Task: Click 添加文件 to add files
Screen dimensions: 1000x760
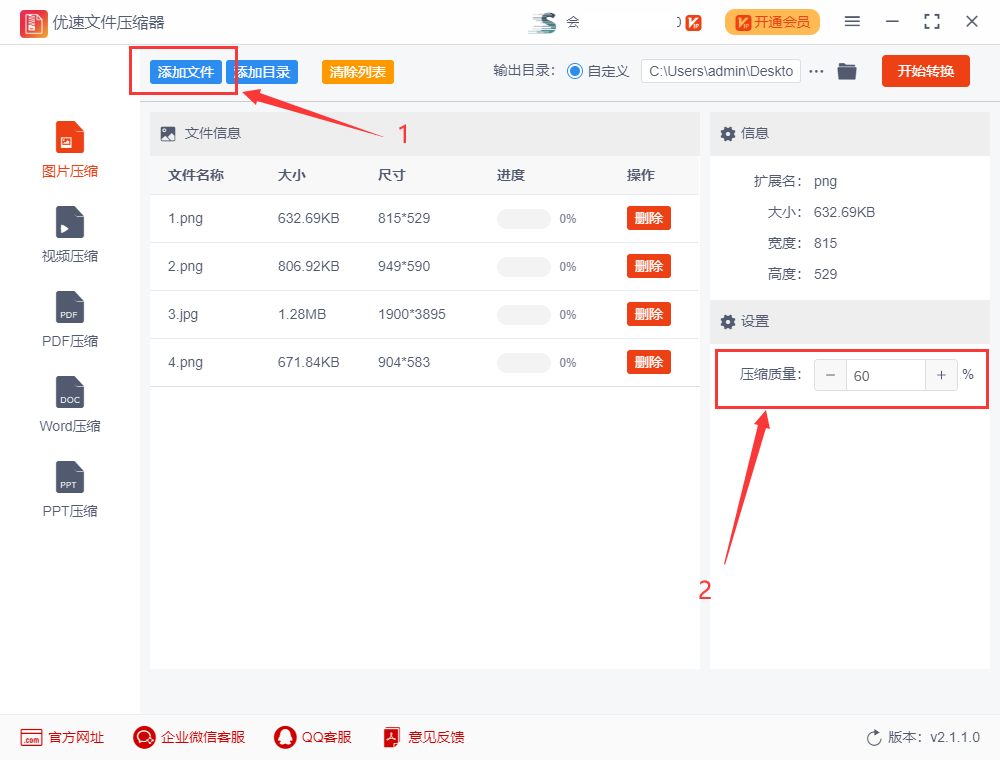Action: (x=184, y=71)
